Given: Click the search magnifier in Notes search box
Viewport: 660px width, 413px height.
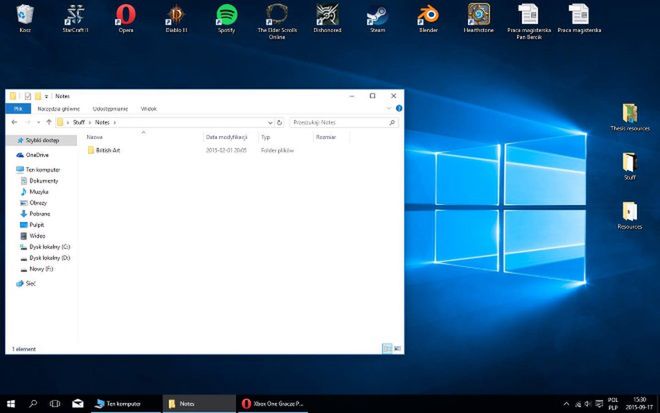Looking at the screenshot, I should [x=392, y=123].
